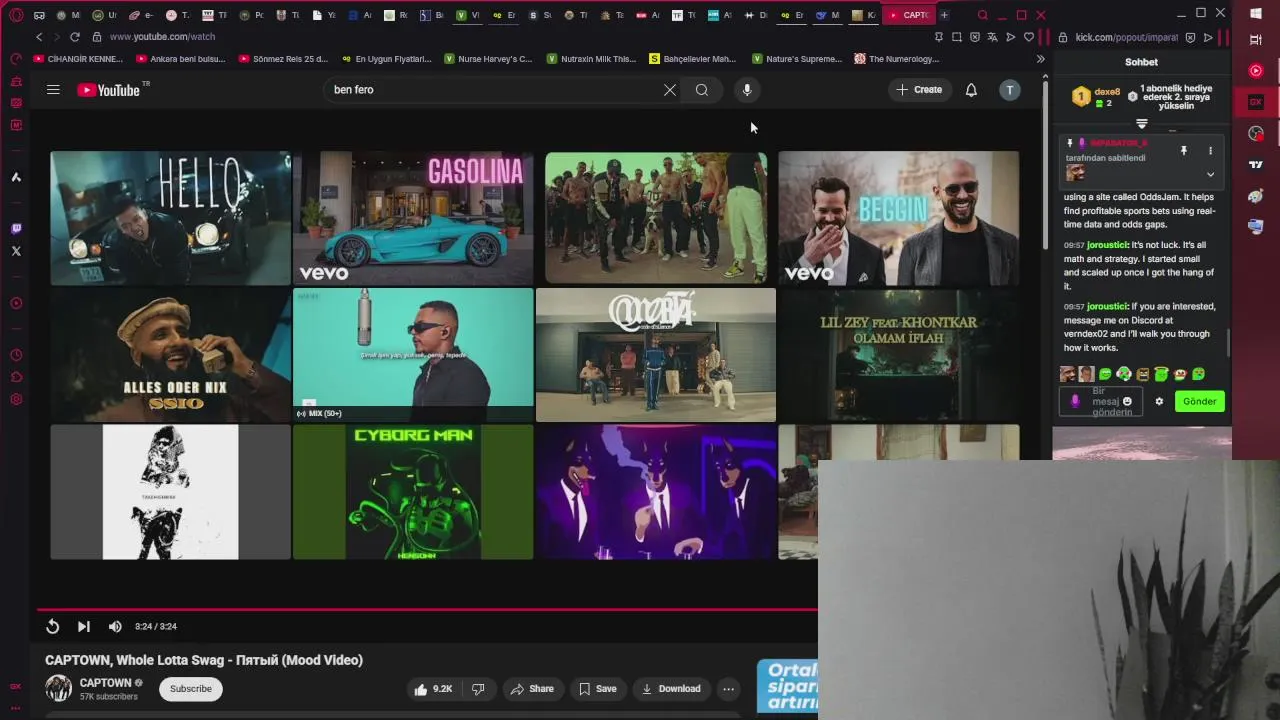Open the 'Ankara beni bulsu...' bookmark
Screen dimensions: 1280x720
point(181,59)
